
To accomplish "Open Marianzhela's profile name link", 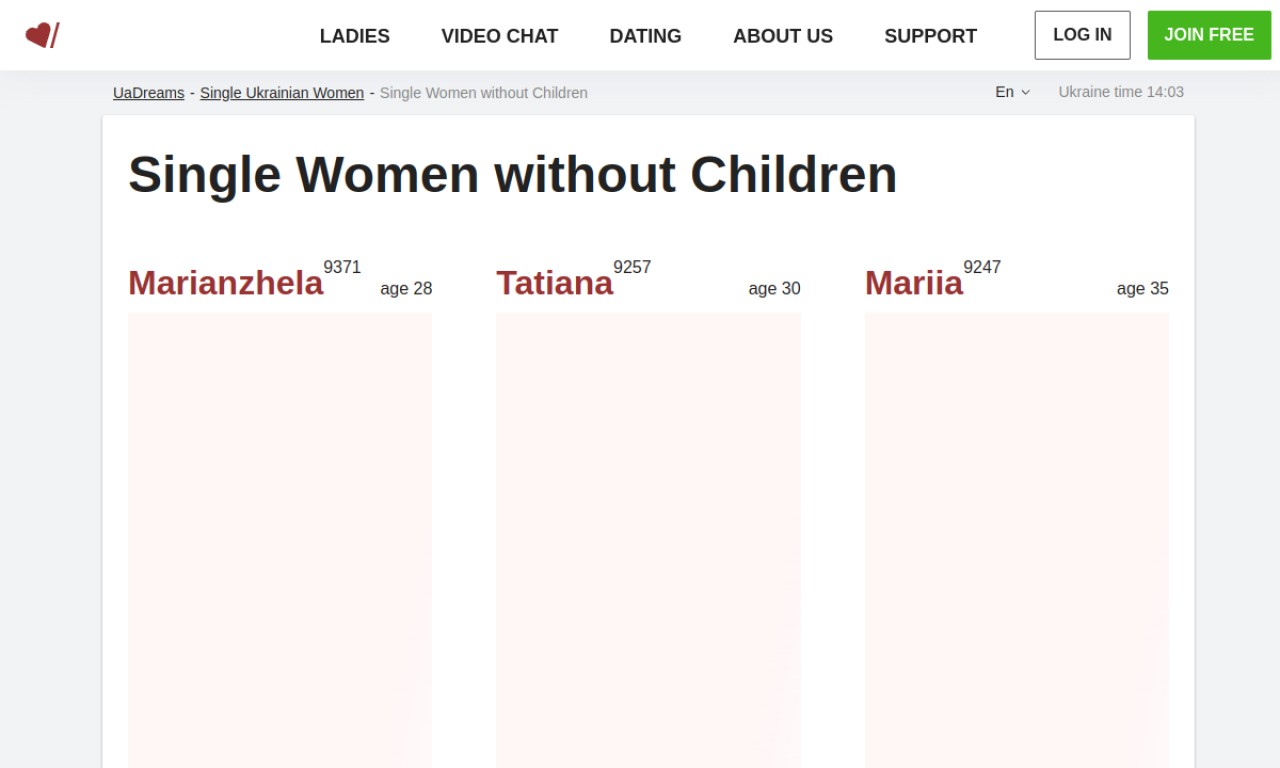I will (225, 283).
